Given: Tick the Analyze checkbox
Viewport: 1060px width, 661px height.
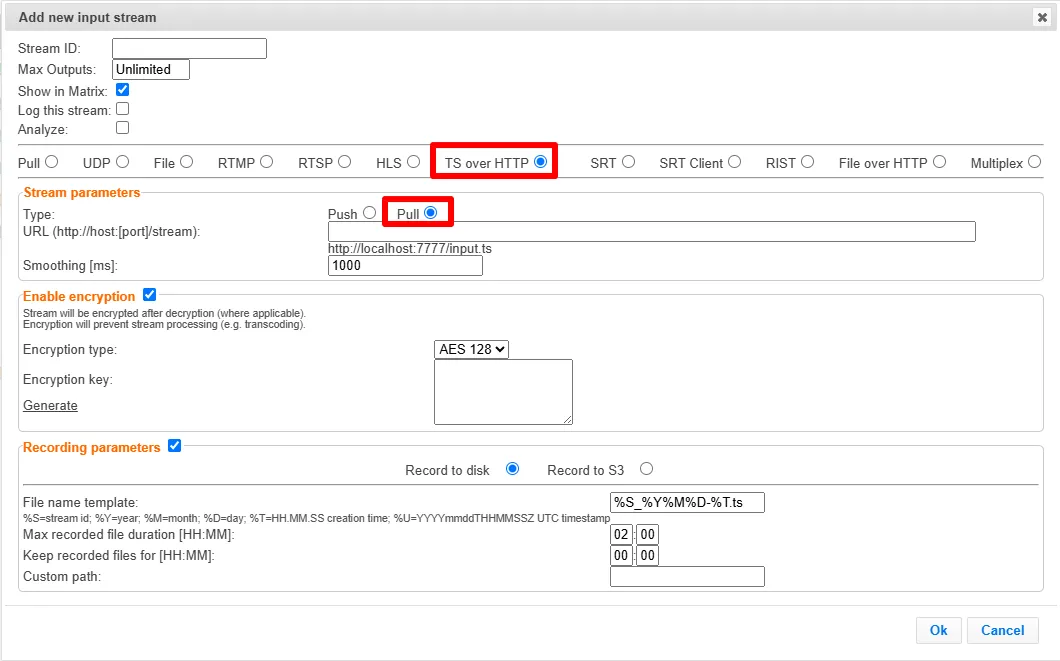Looking at the screenshot, I should tap(122, 128).
